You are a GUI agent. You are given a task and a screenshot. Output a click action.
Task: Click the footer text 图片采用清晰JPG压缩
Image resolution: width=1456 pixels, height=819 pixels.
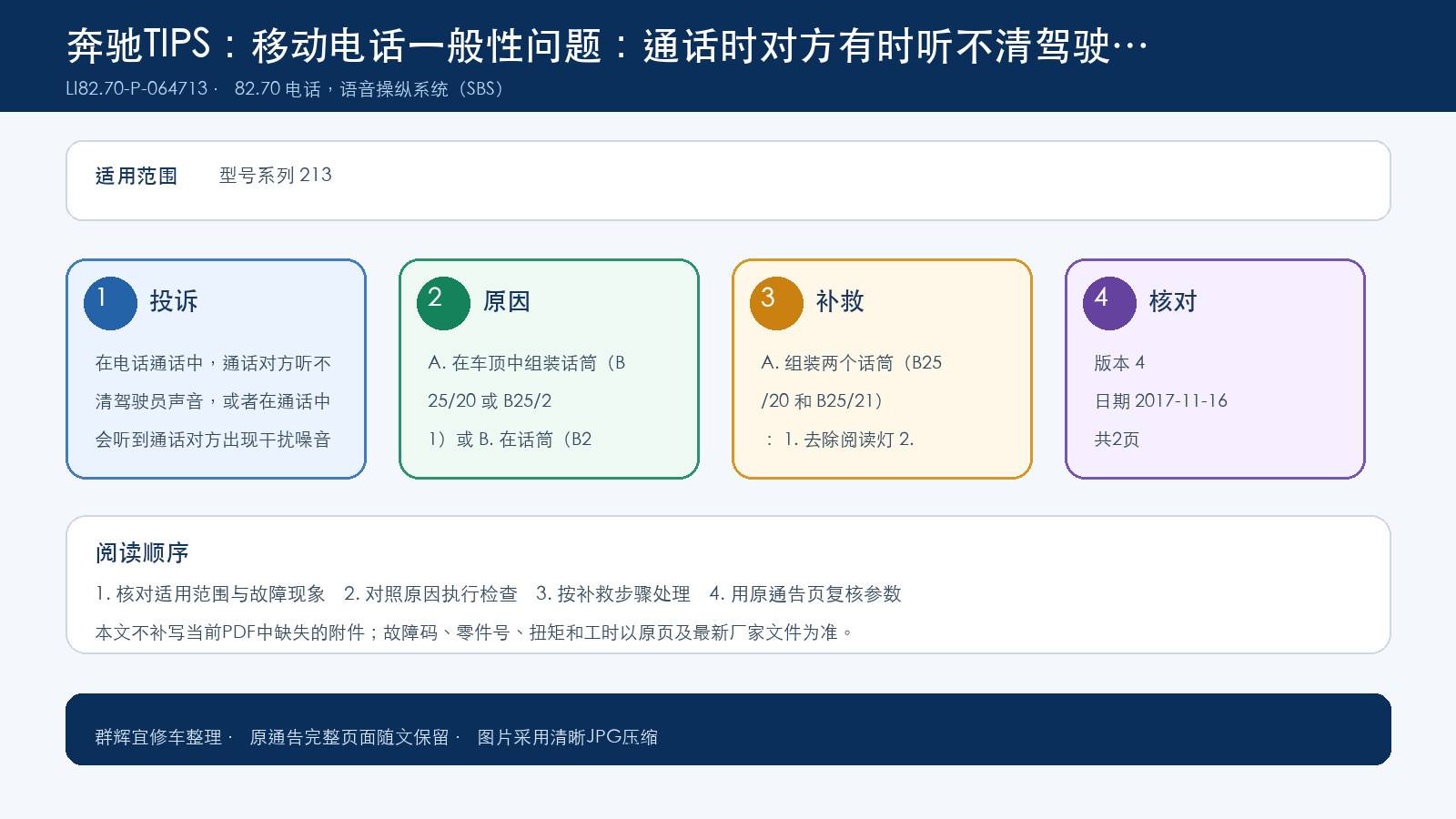[568, 737]
